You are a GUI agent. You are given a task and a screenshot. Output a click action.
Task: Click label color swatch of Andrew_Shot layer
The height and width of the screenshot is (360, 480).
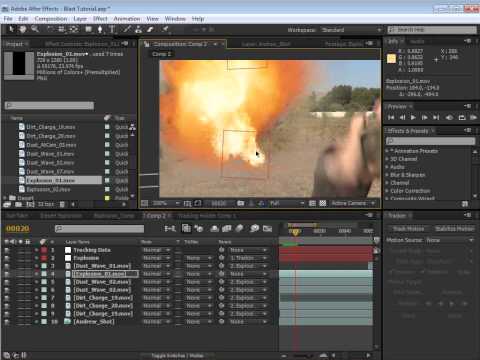(44, 322)
